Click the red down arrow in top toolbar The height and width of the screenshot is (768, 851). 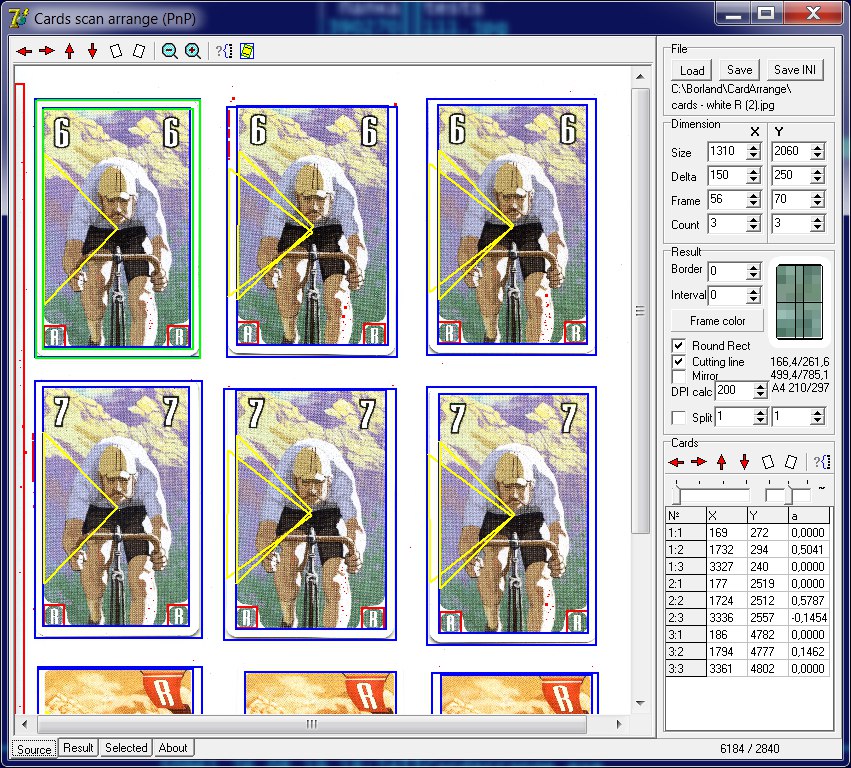(93, 51)
